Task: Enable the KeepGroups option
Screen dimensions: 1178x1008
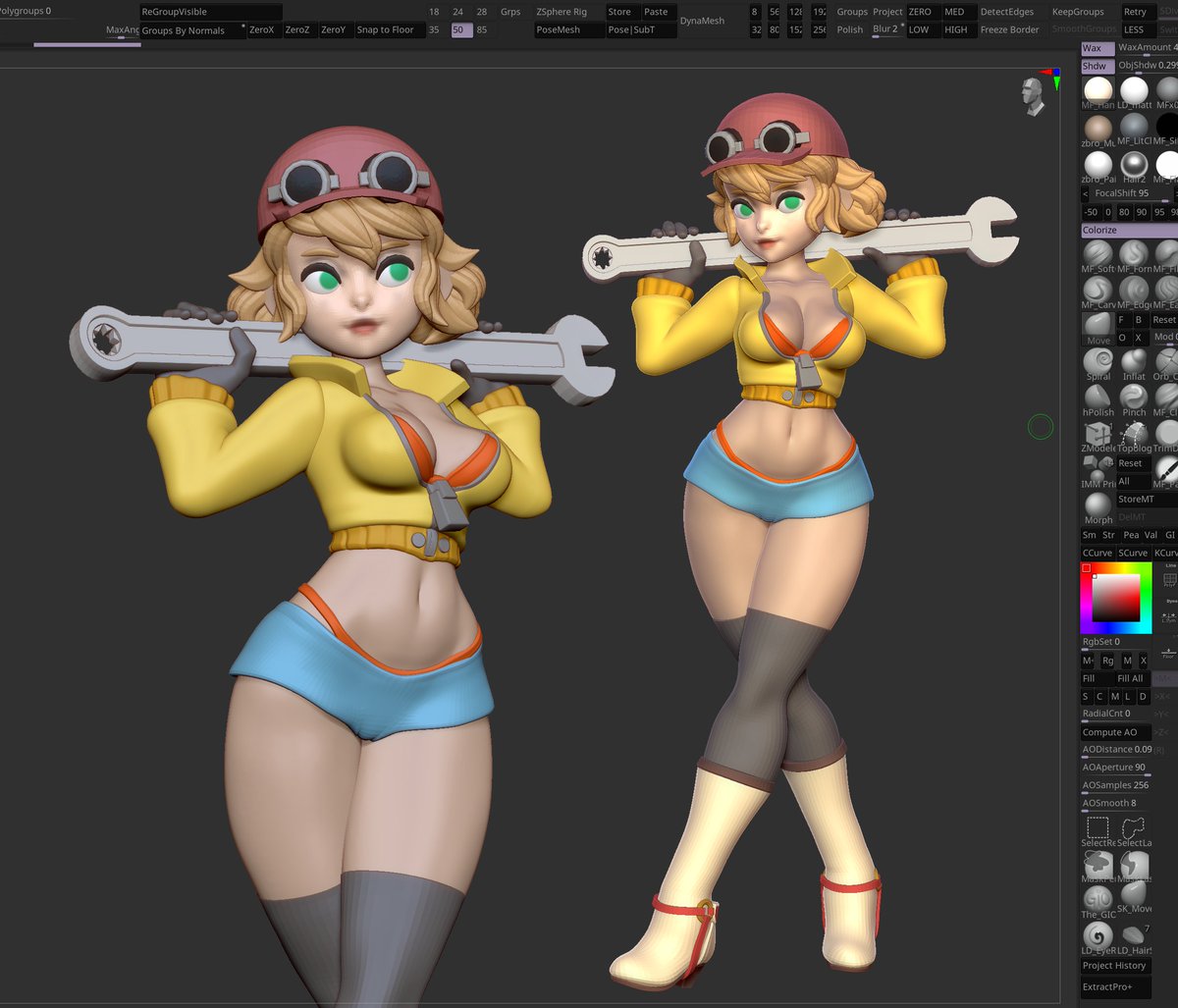Action: [x=1078, y=12]
